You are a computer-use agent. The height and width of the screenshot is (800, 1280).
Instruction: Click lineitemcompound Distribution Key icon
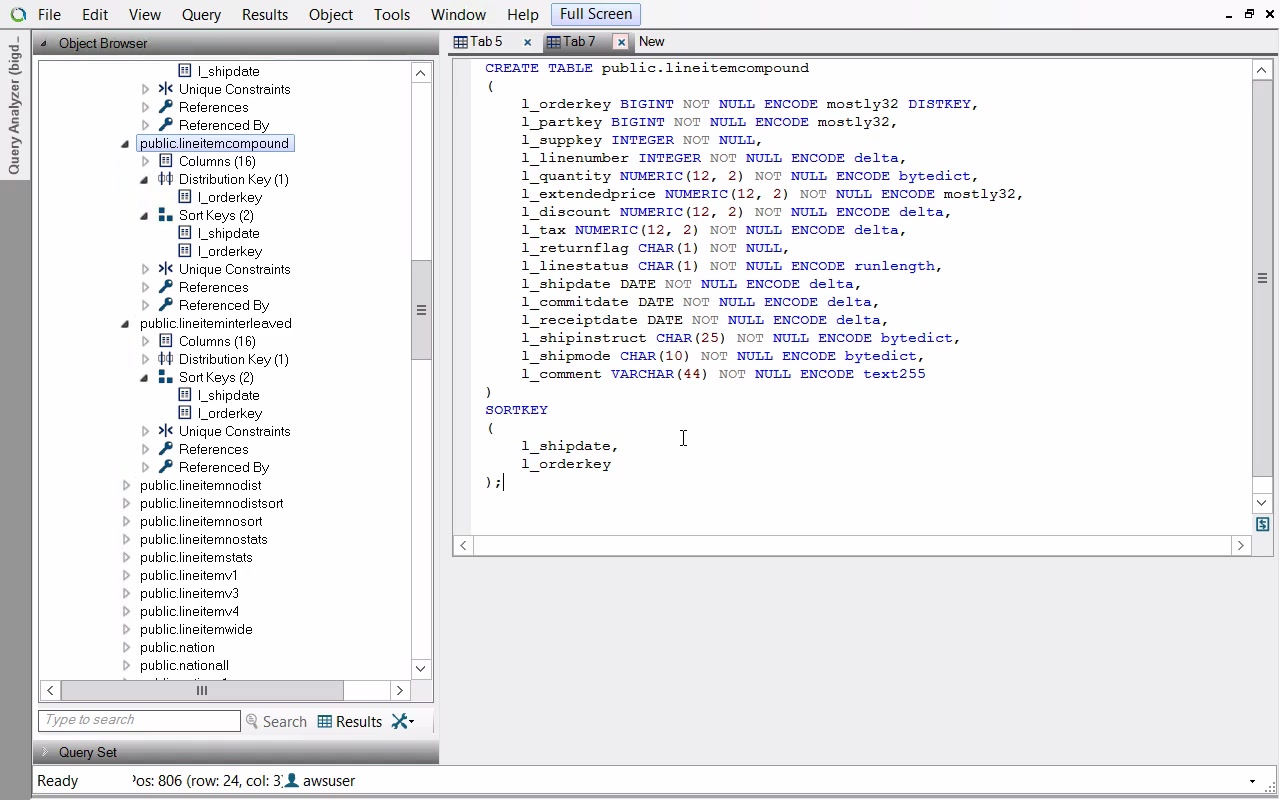166,179
